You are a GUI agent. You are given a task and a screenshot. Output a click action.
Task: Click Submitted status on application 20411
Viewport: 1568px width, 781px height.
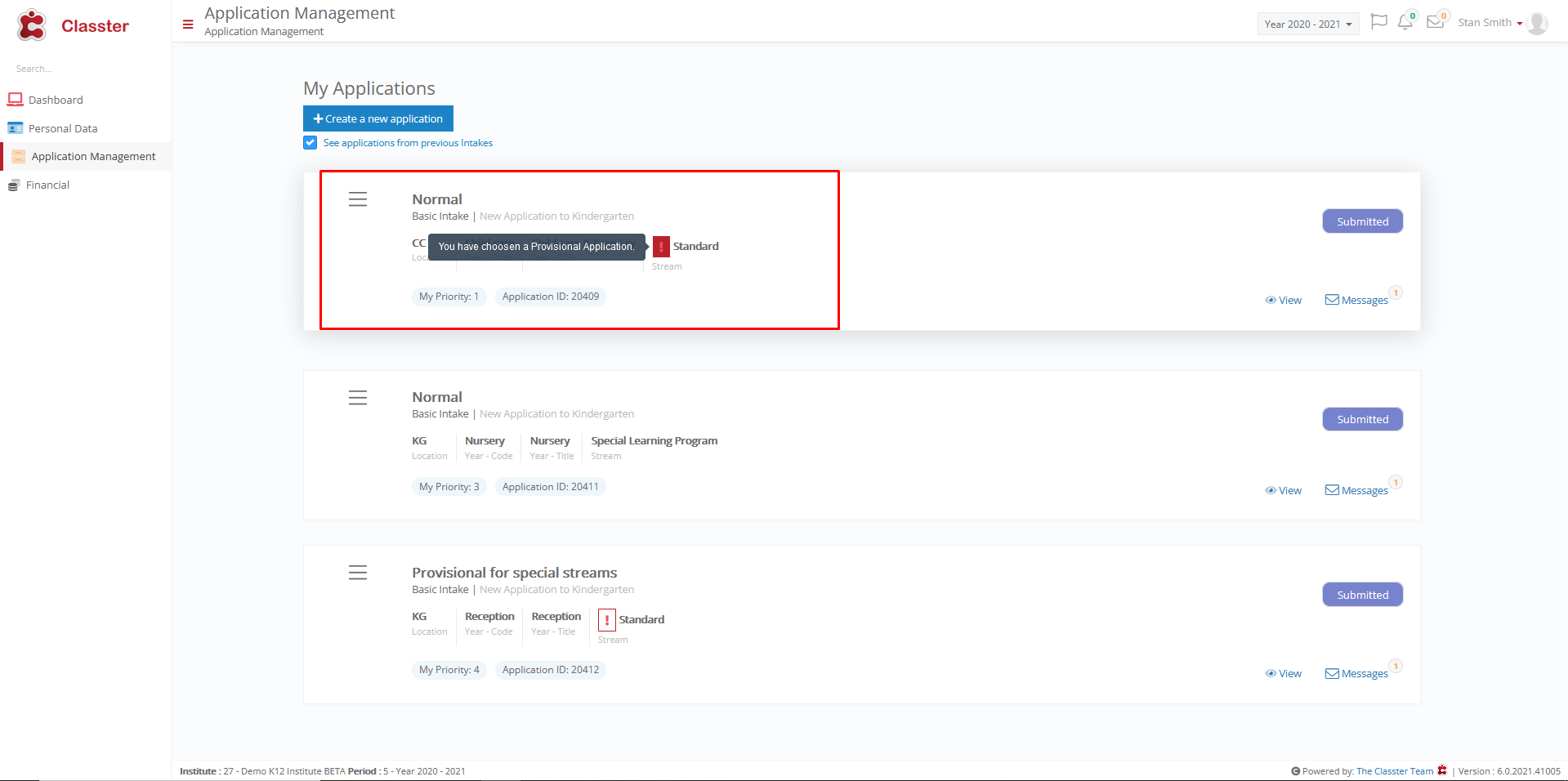click(1363, 419)
